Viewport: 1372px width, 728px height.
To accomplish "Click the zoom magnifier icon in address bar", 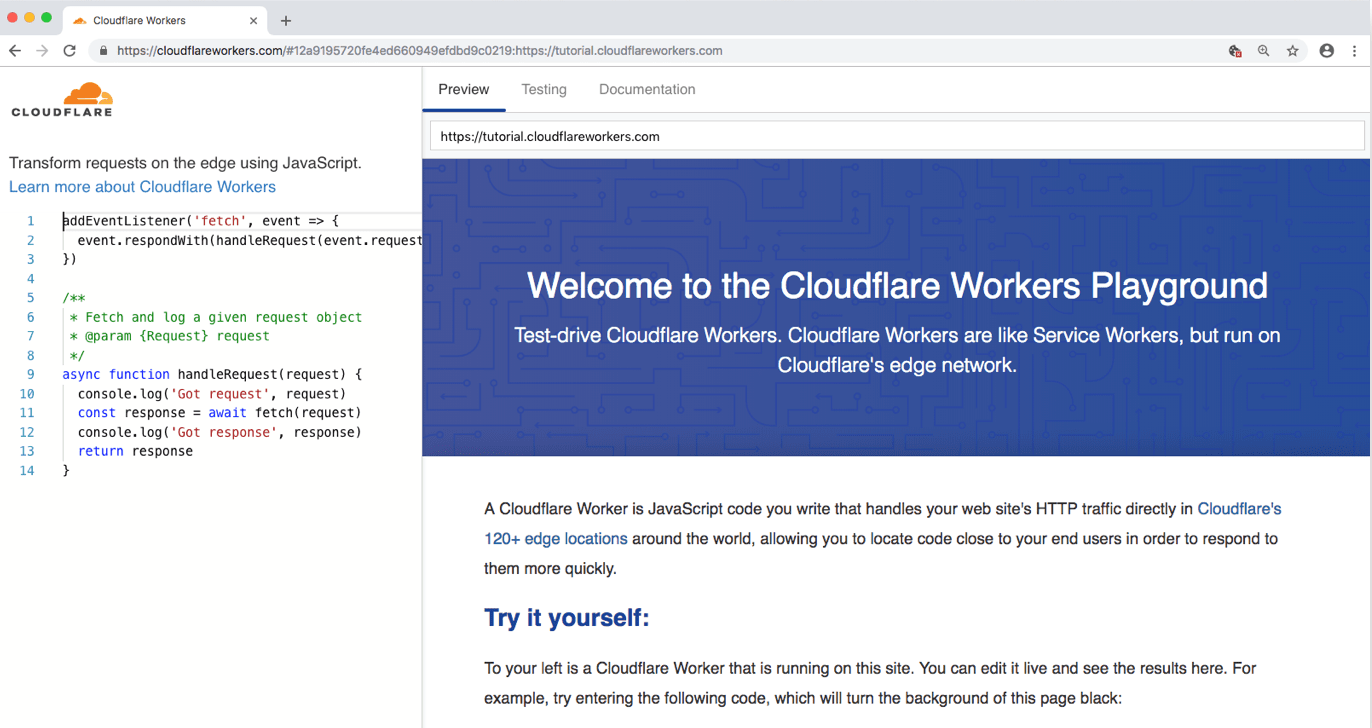I will click(1264, 51).
